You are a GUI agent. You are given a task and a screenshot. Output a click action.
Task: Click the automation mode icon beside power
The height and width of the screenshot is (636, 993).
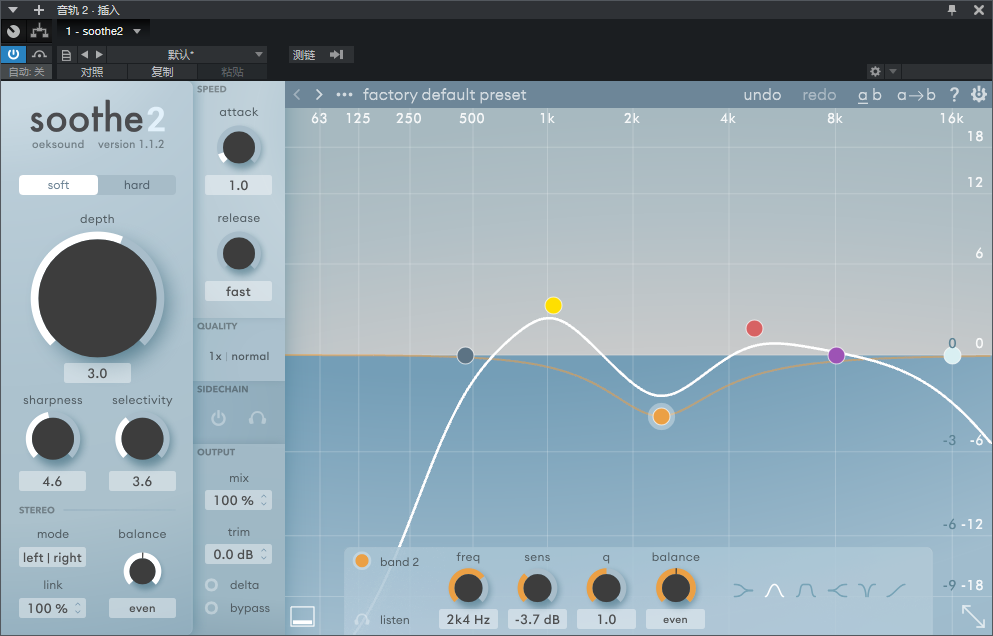tap(39, 54)
